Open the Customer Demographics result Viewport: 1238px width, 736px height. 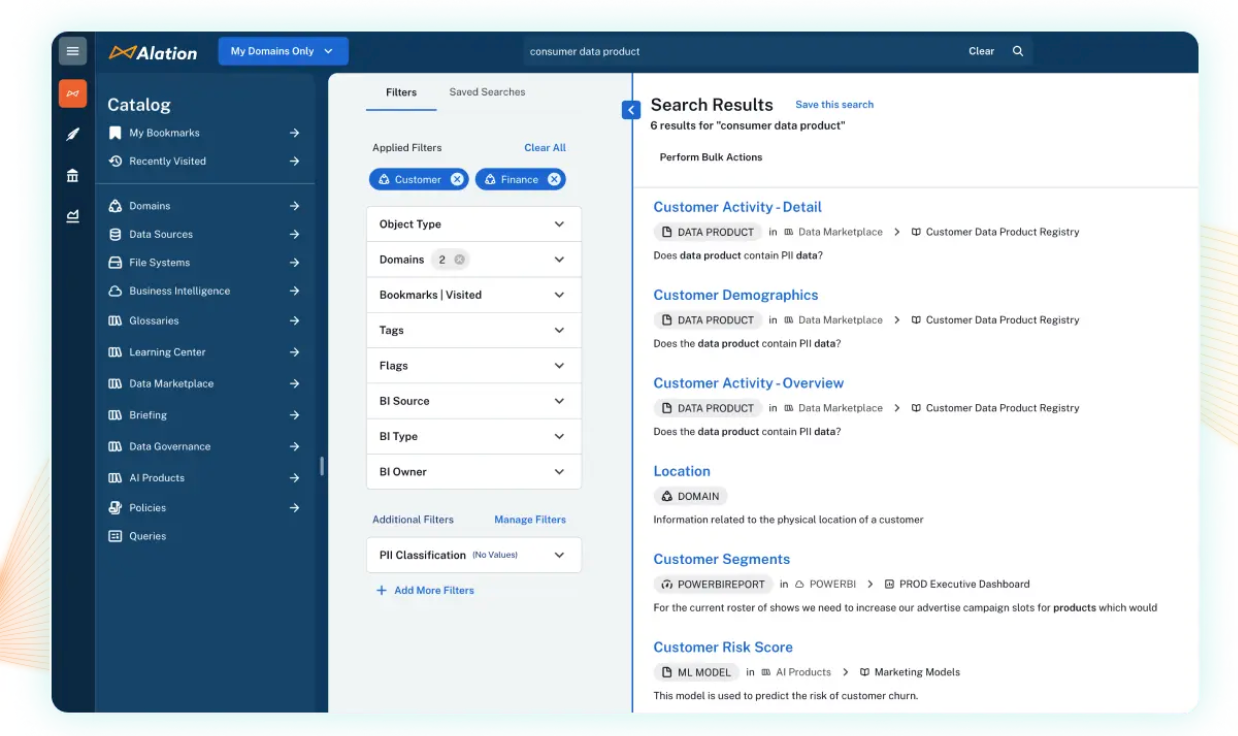point(735,295)
